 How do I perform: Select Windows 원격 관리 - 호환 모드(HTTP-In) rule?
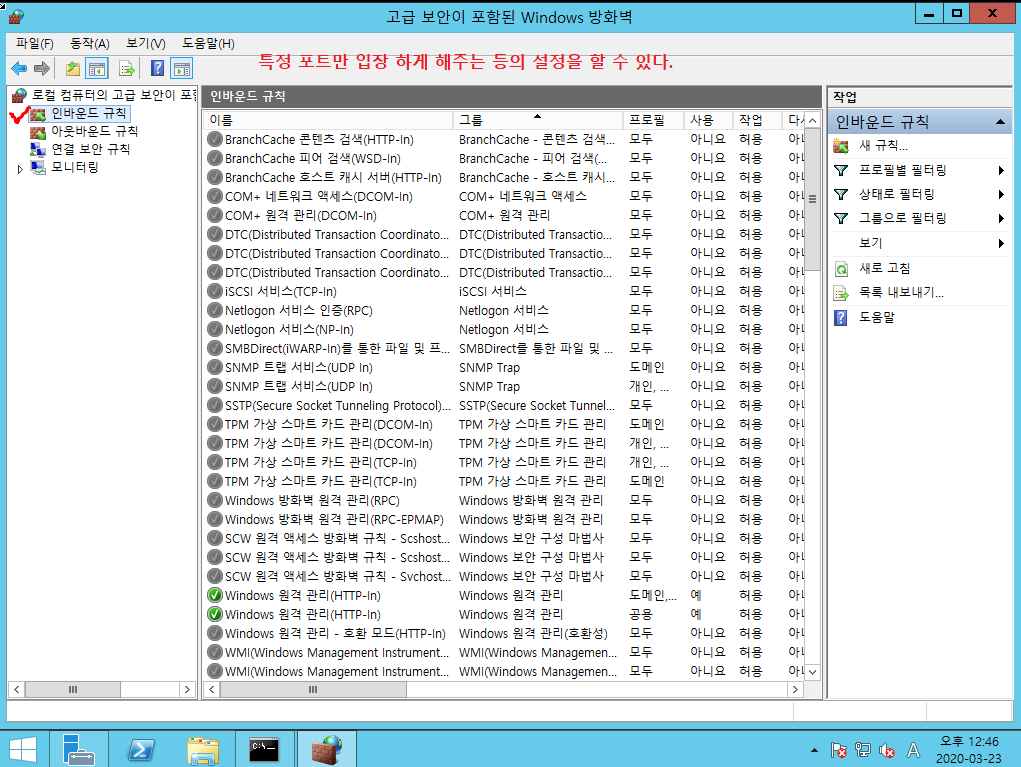point(503,634)
